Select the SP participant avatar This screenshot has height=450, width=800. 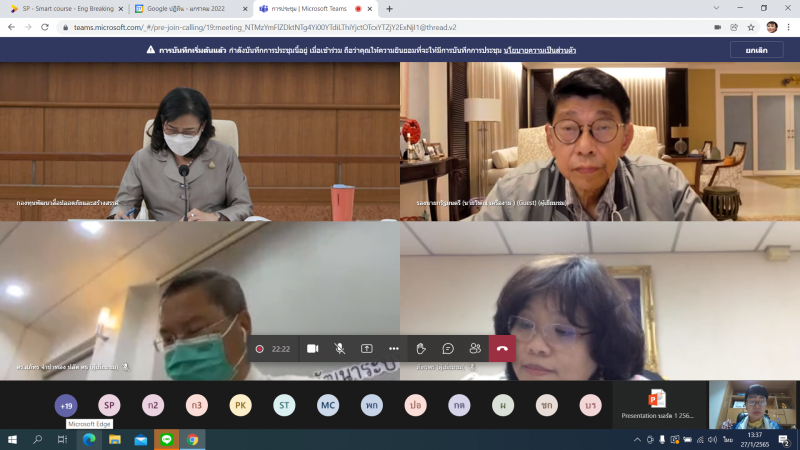click(x=109, y=406)
